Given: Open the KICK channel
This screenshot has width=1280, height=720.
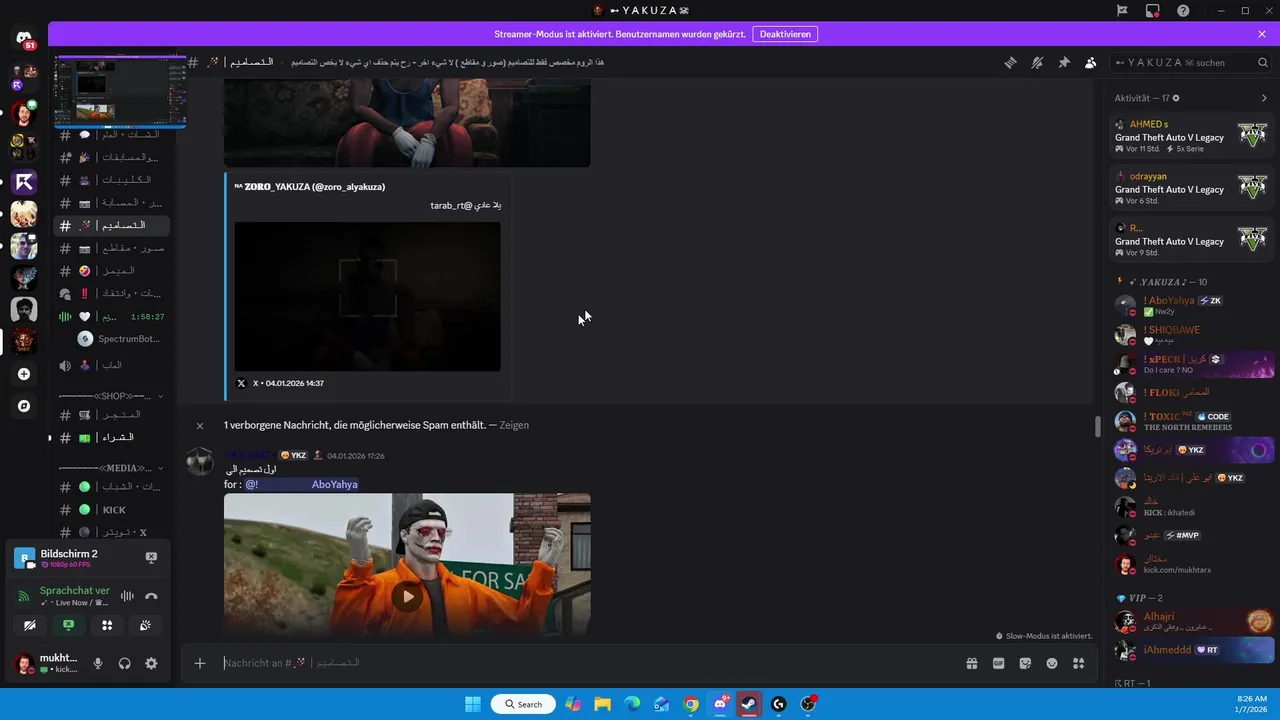Looking at the screenshot, I should point(110,510).
